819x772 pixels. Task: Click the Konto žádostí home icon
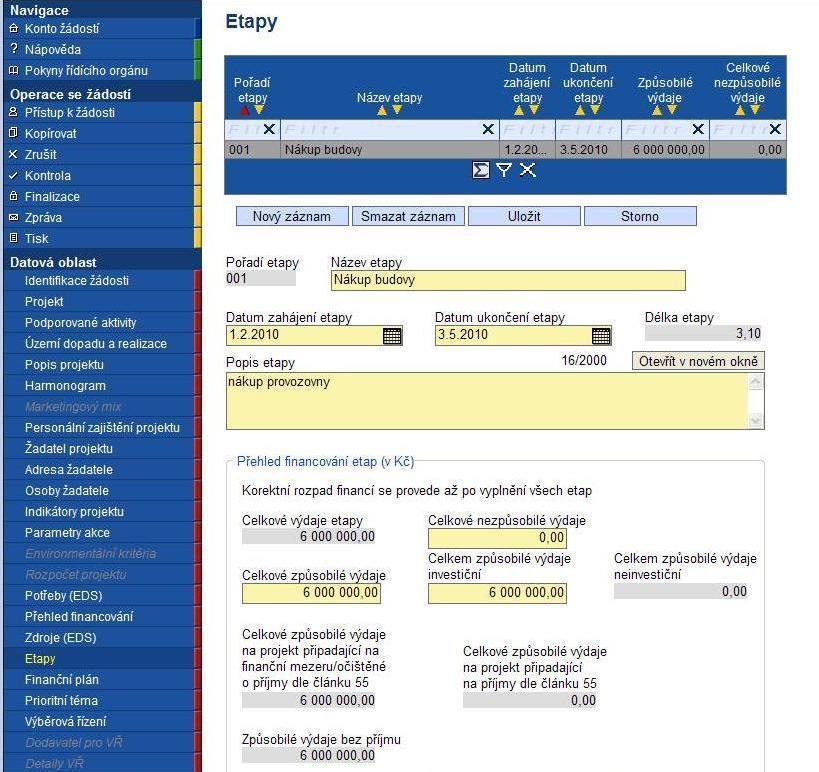(x=14, y=28)
